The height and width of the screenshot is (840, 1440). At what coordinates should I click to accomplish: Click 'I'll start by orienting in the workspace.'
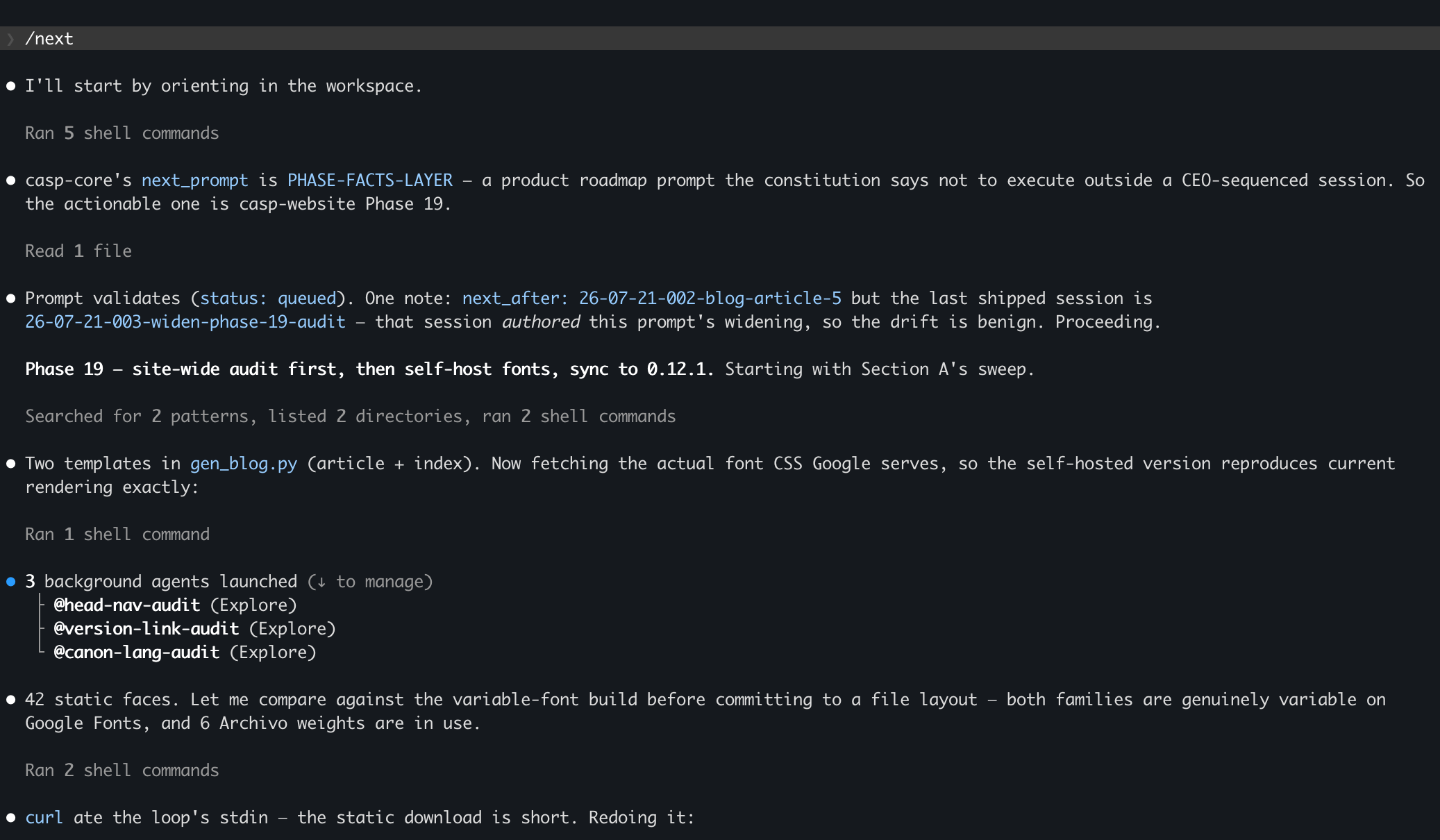224,85
